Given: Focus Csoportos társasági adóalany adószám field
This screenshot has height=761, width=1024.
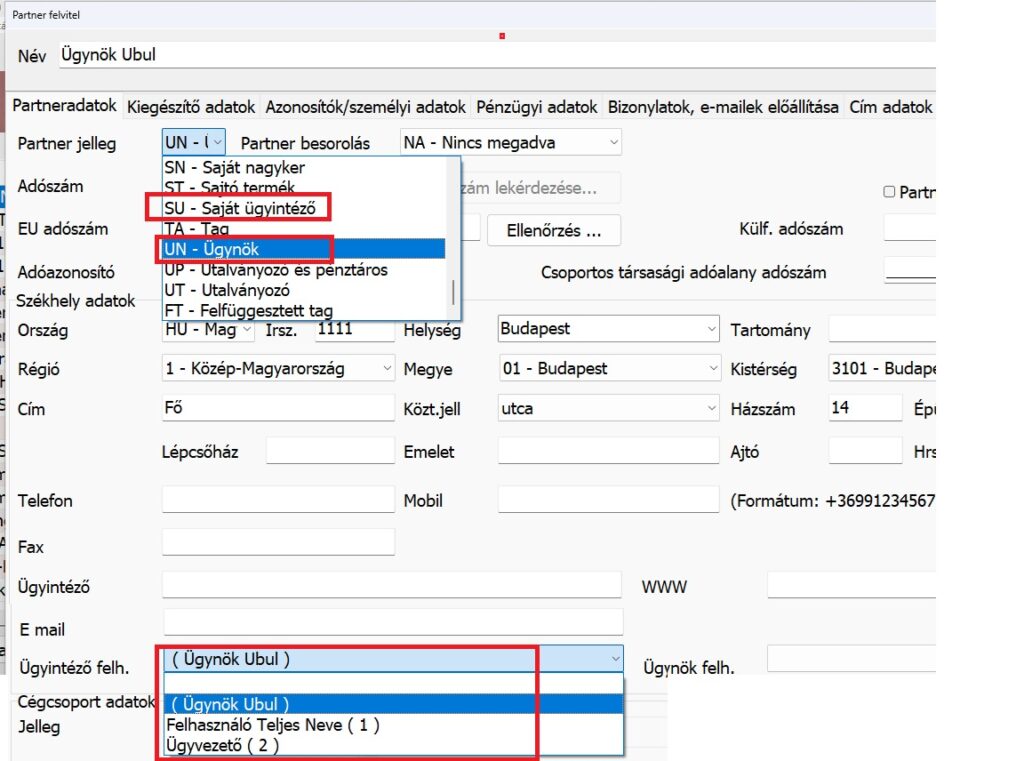Looking at the screenshot, I should [x=910, y=270].
